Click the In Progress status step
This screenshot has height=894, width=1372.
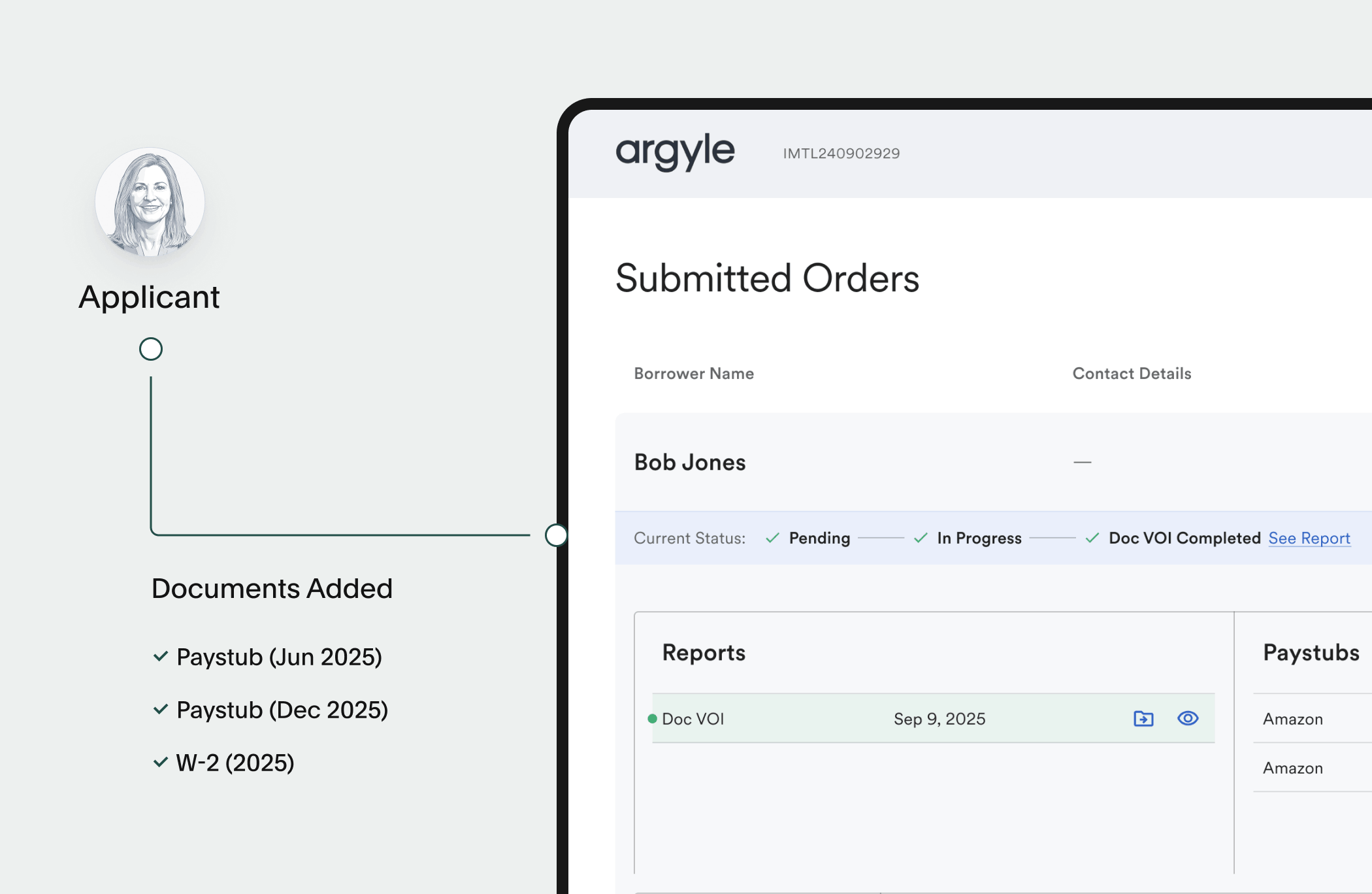click(x=979, y=538)
